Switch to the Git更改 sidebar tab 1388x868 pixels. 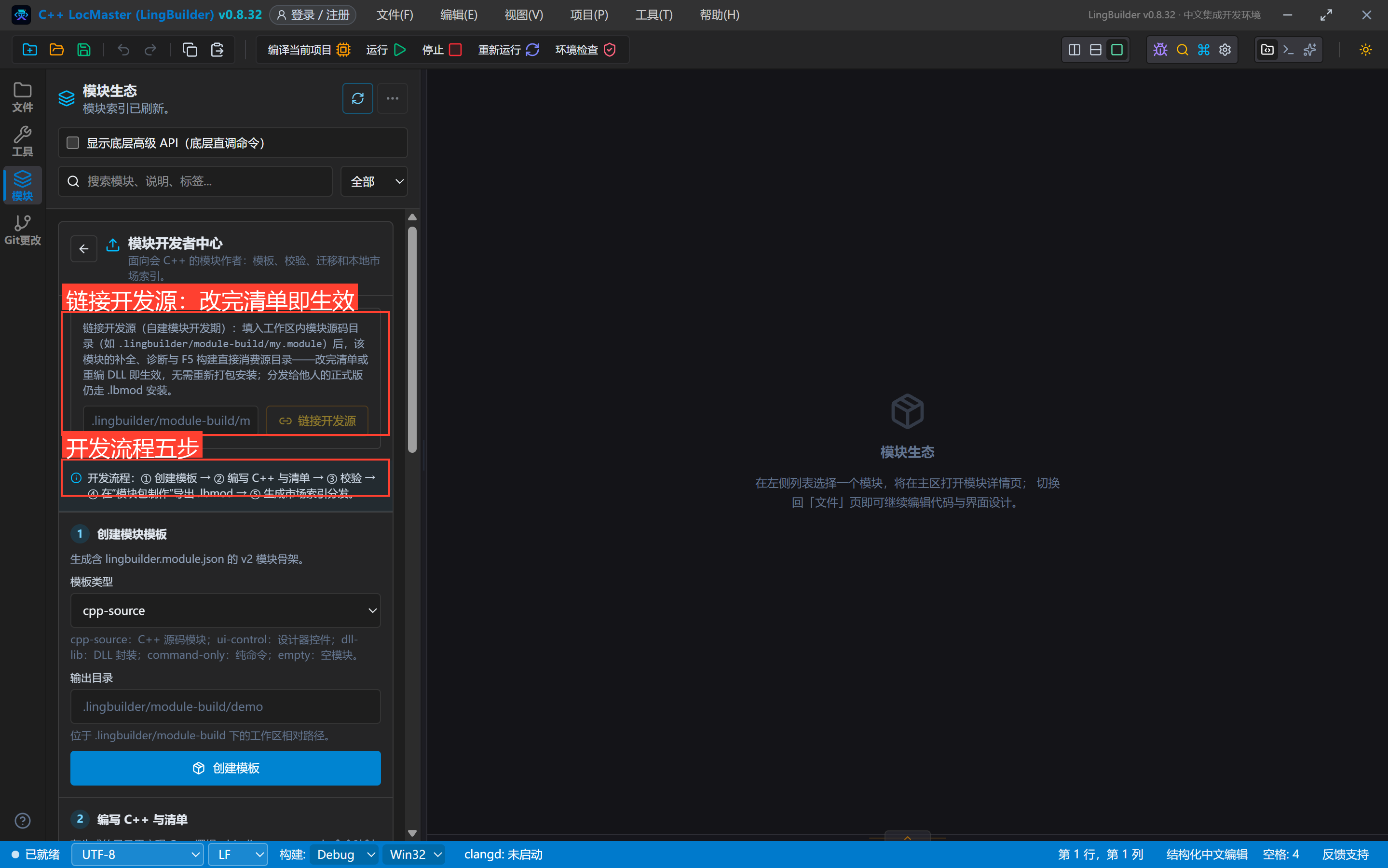click(x=23, y=230)
